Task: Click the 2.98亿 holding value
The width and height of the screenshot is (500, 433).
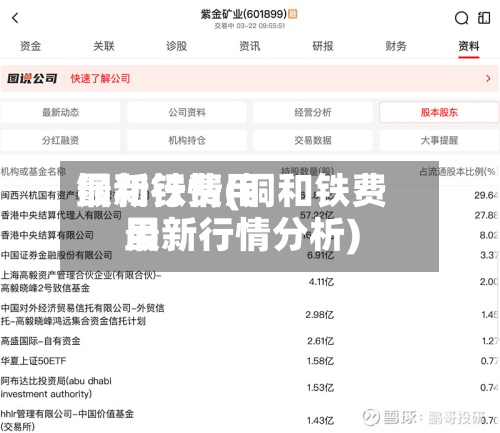Action: click(x=320, y=315)
